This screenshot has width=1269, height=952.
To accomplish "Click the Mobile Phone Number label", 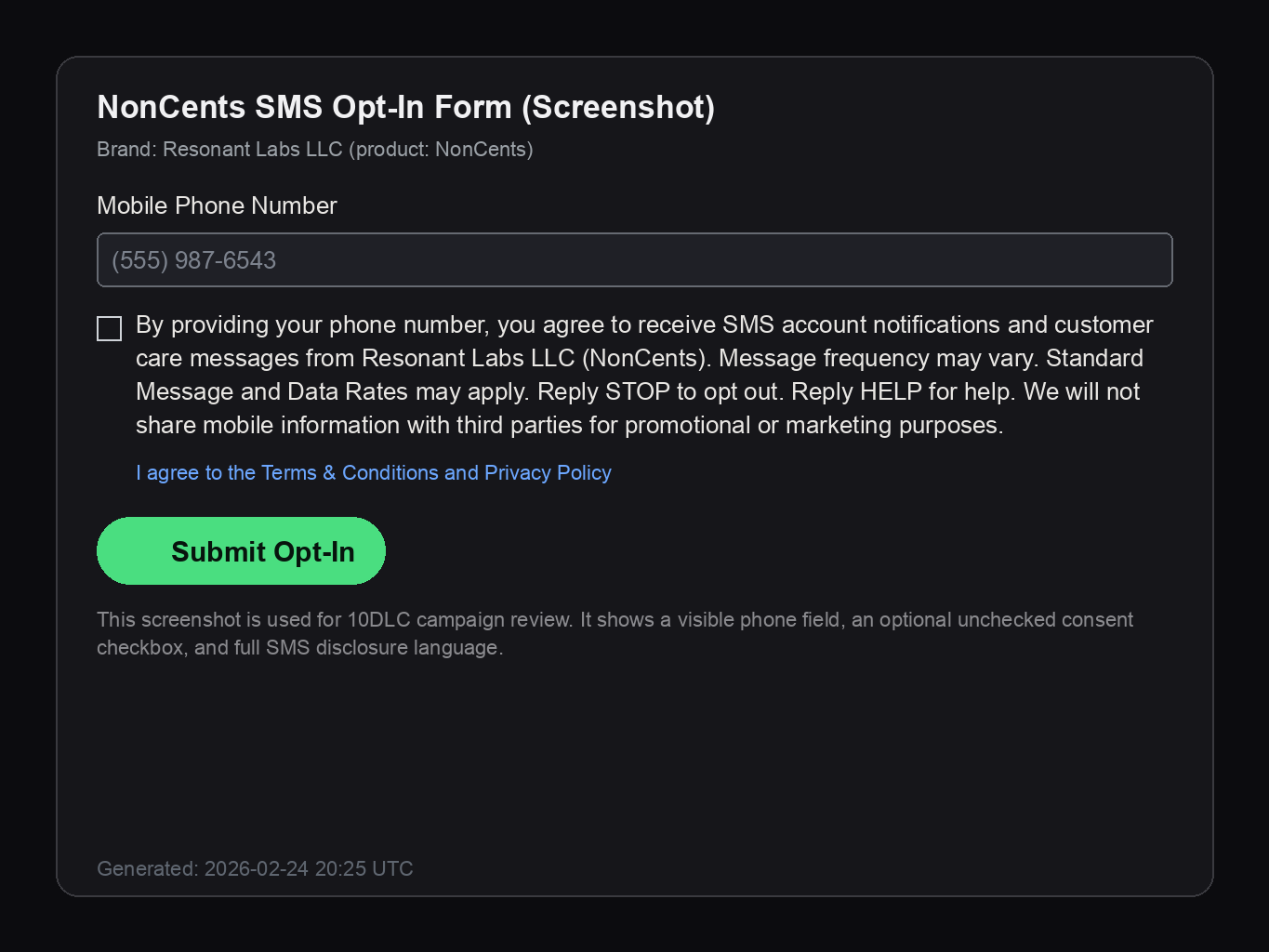I will 217,206.
